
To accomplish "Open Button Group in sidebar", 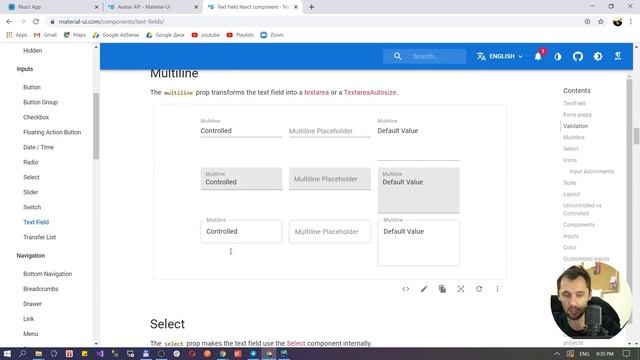I will [x=40, y=102].
